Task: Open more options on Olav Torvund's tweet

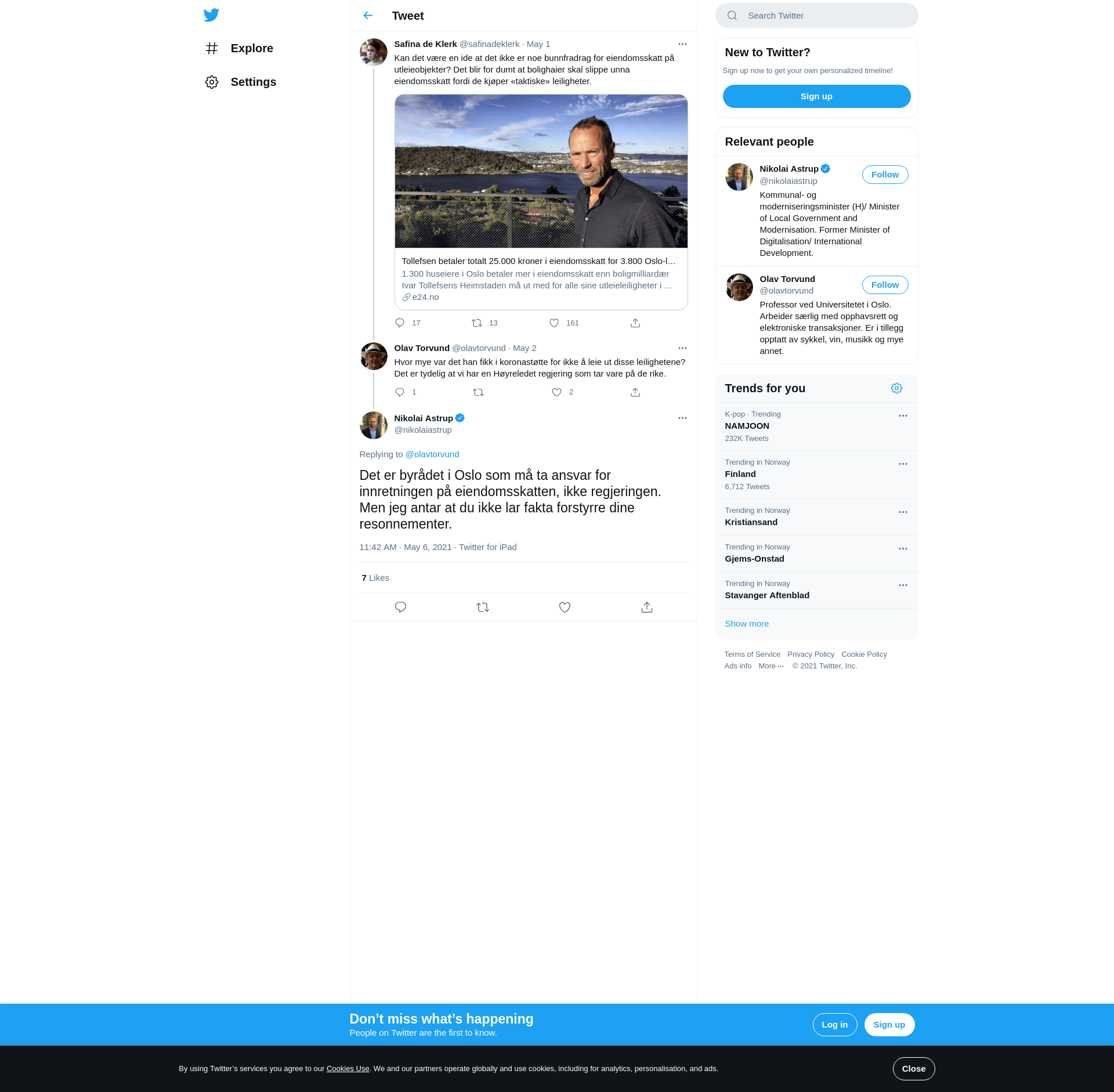Action: (x=682, y=348)
